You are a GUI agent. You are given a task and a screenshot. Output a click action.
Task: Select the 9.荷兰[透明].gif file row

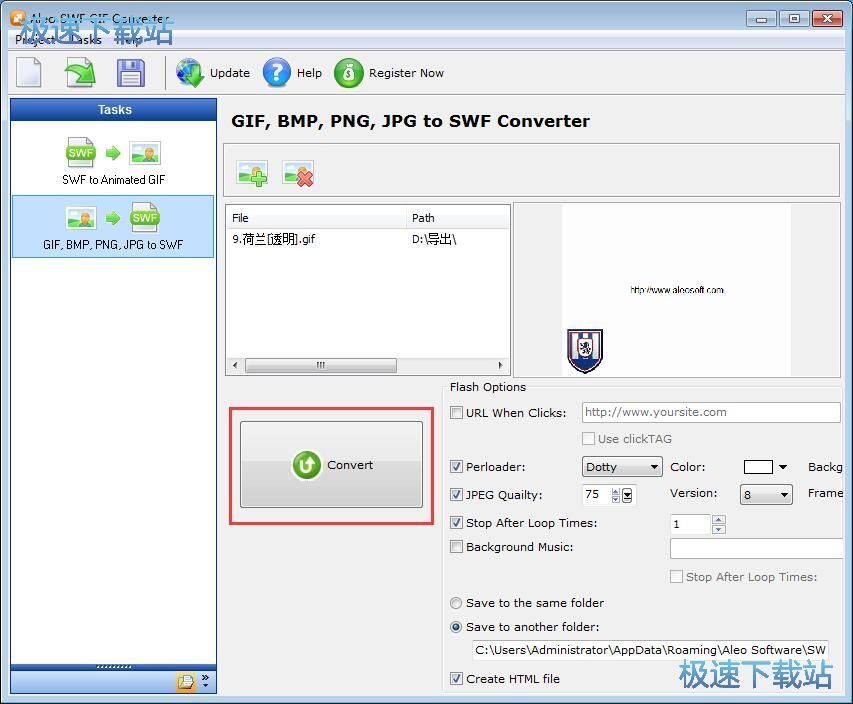pyautogui.click(x=368, y=239)
